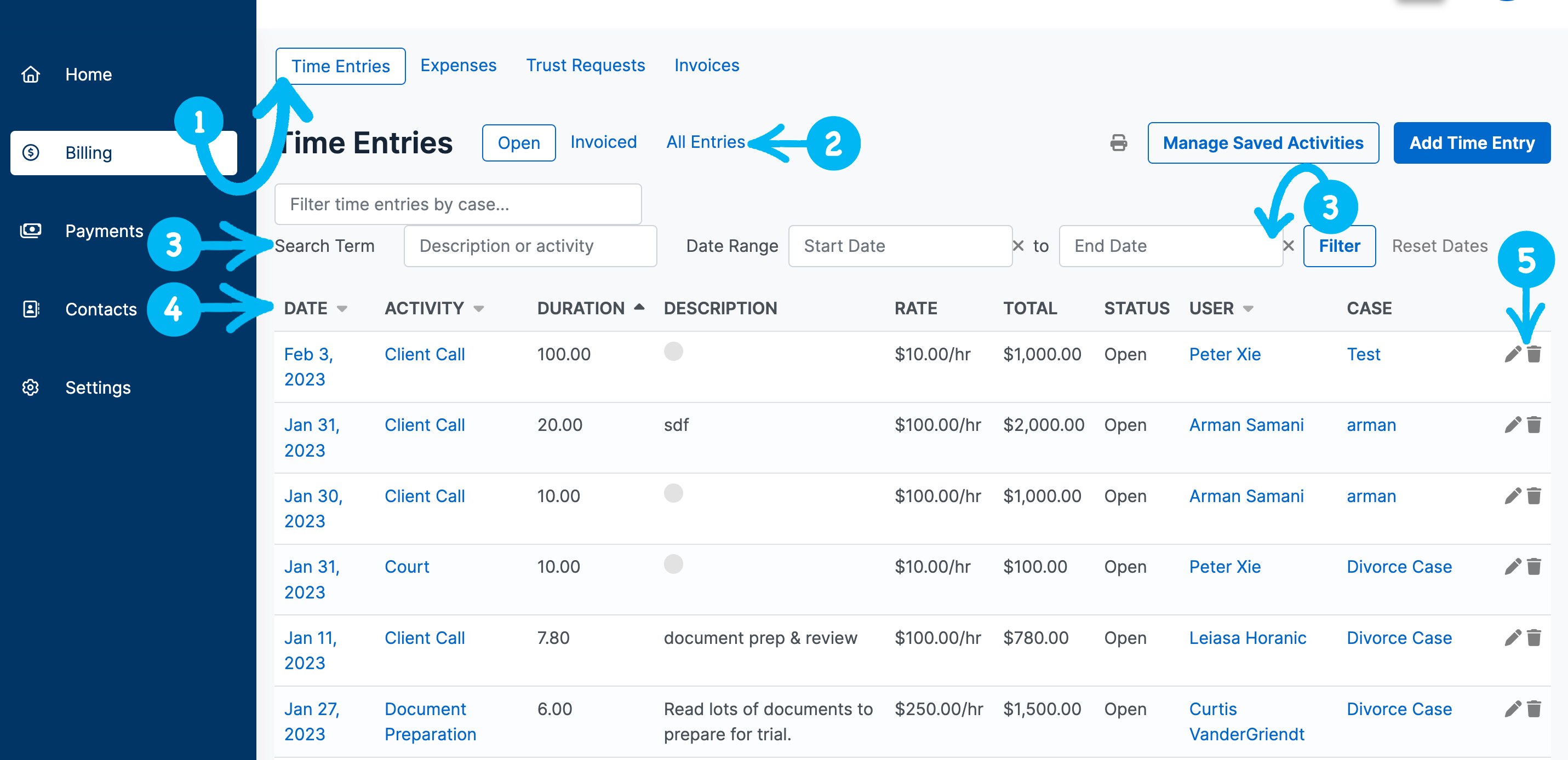Image resolution: width=1568 pixels, height=760 pixels.
Task: Open the Date column dropdown arrow
Action: coord(342,309)
